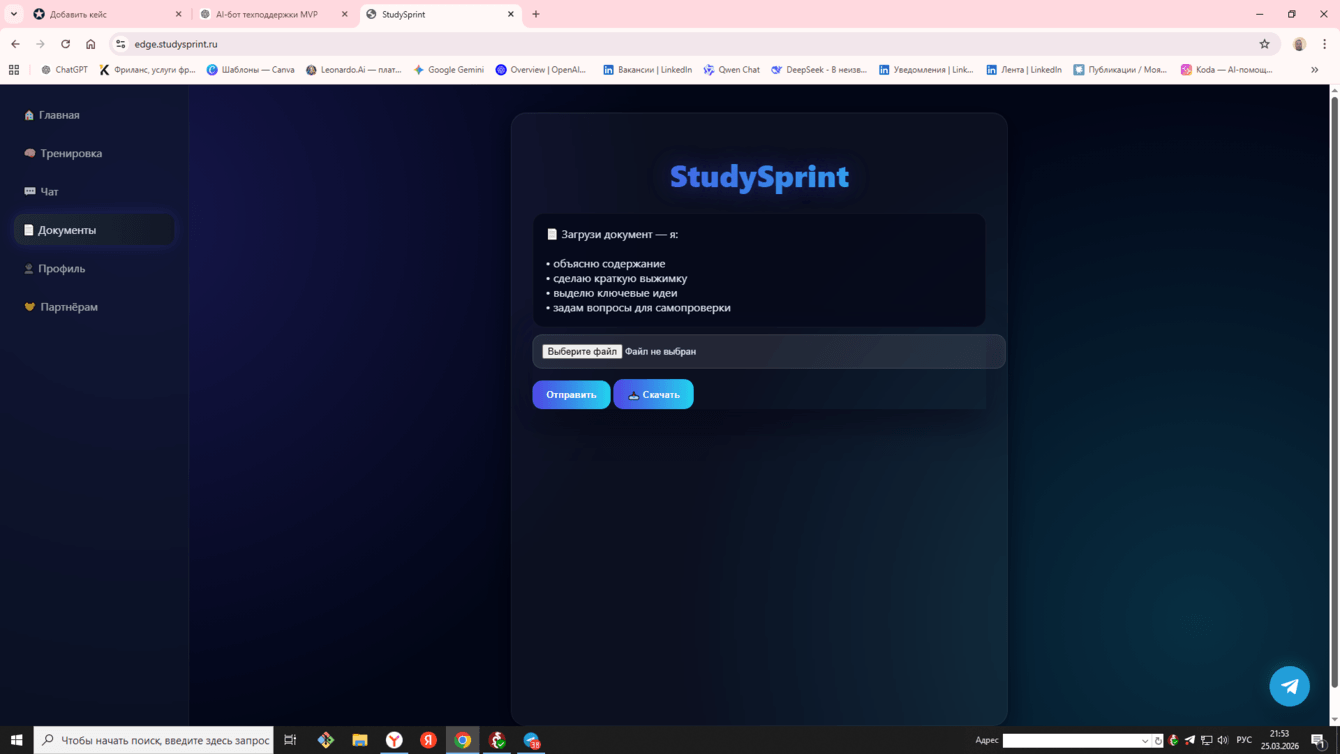Close the StudySprint browser tab
Screen dimensions: 1340x754
tap(511, 14)
